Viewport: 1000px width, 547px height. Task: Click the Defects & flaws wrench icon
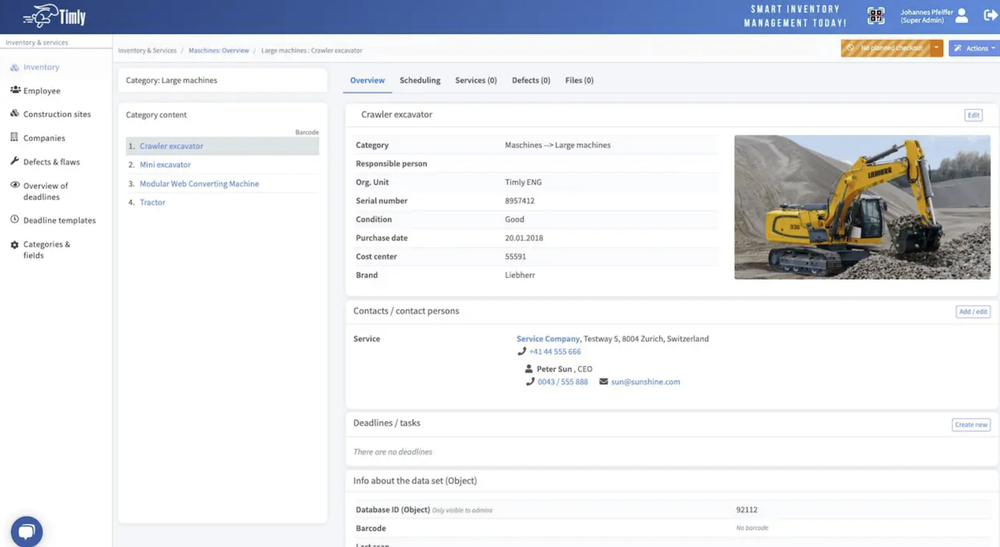tap(14, 161)
